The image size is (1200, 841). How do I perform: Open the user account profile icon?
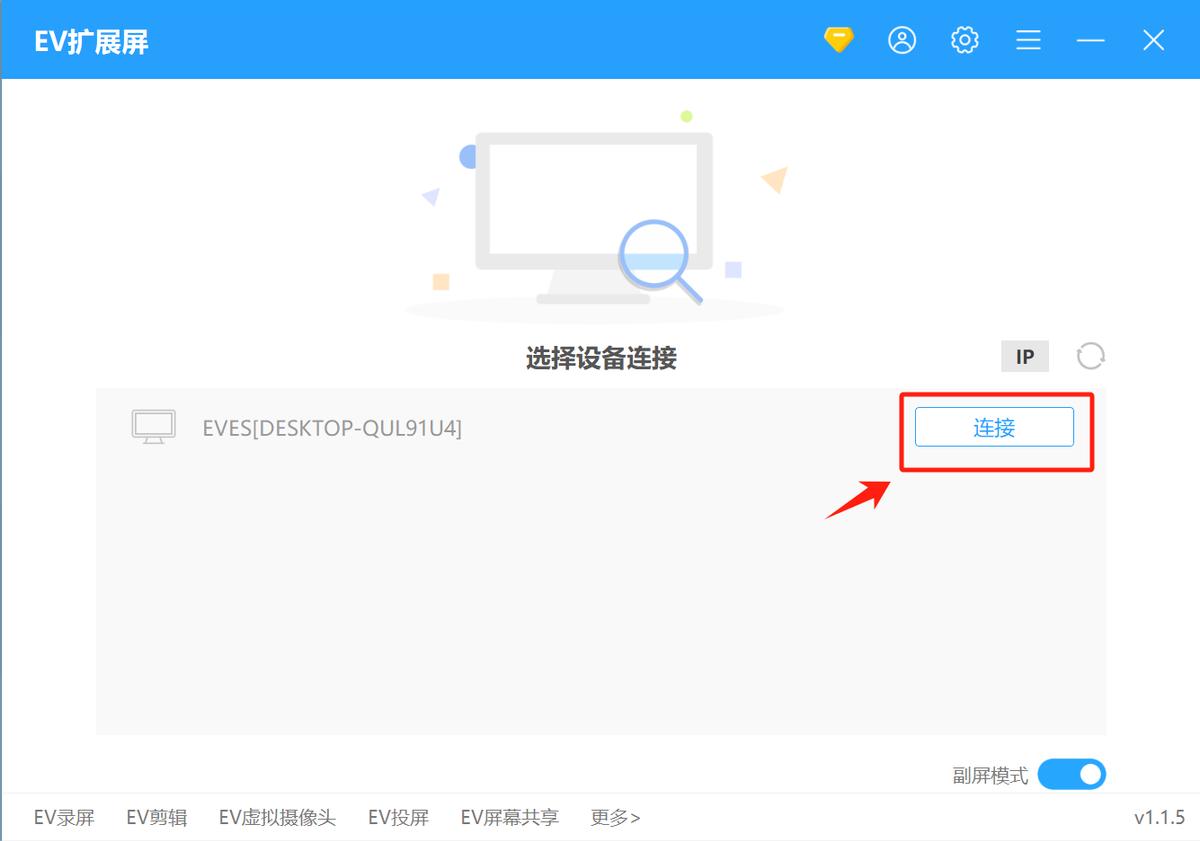[x=902, y=40]
